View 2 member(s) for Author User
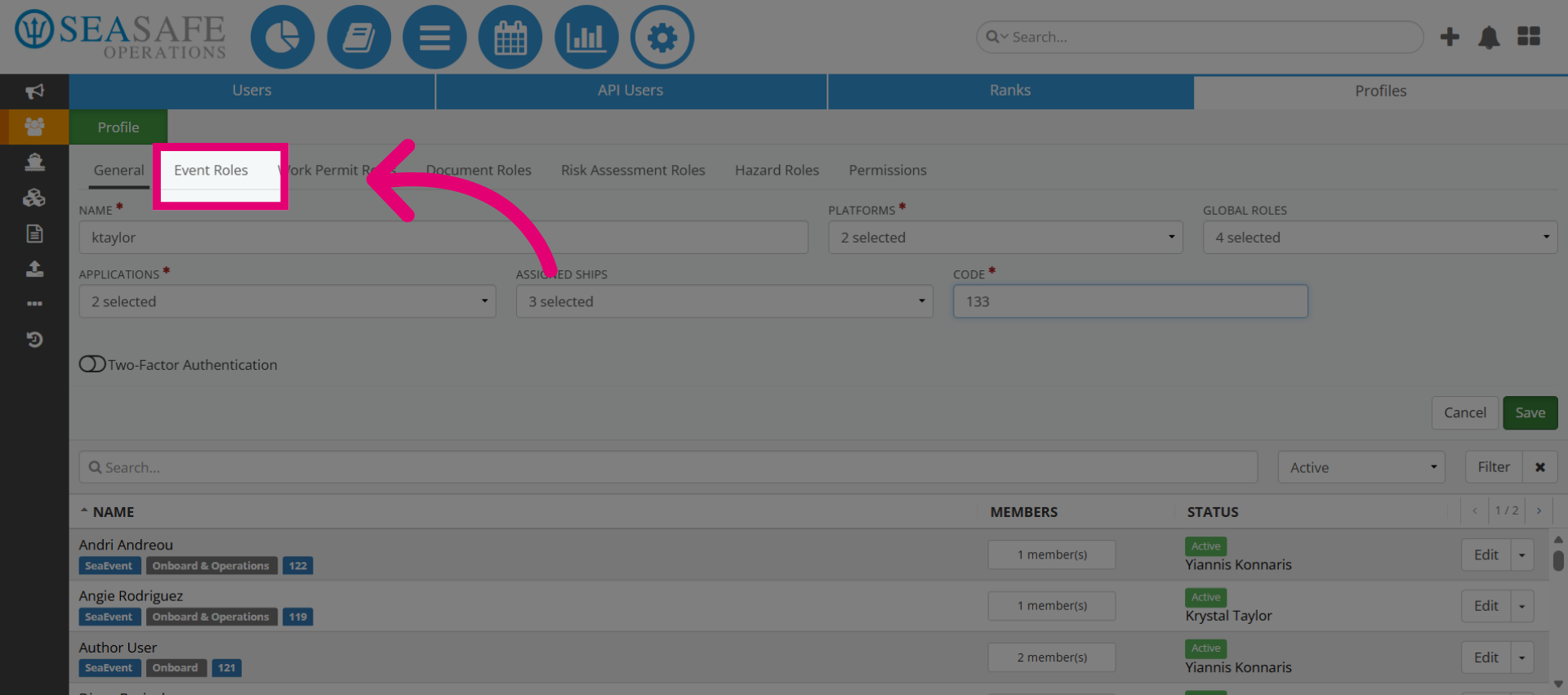 click(x=1052, y=657)
